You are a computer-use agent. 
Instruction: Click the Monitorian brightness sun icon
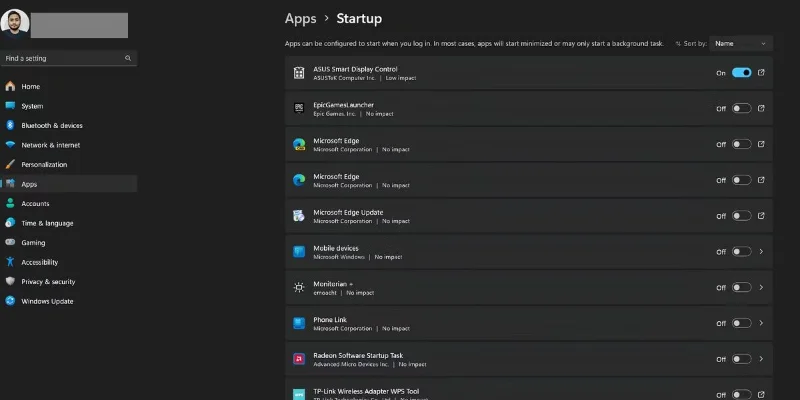click(298, 287)
